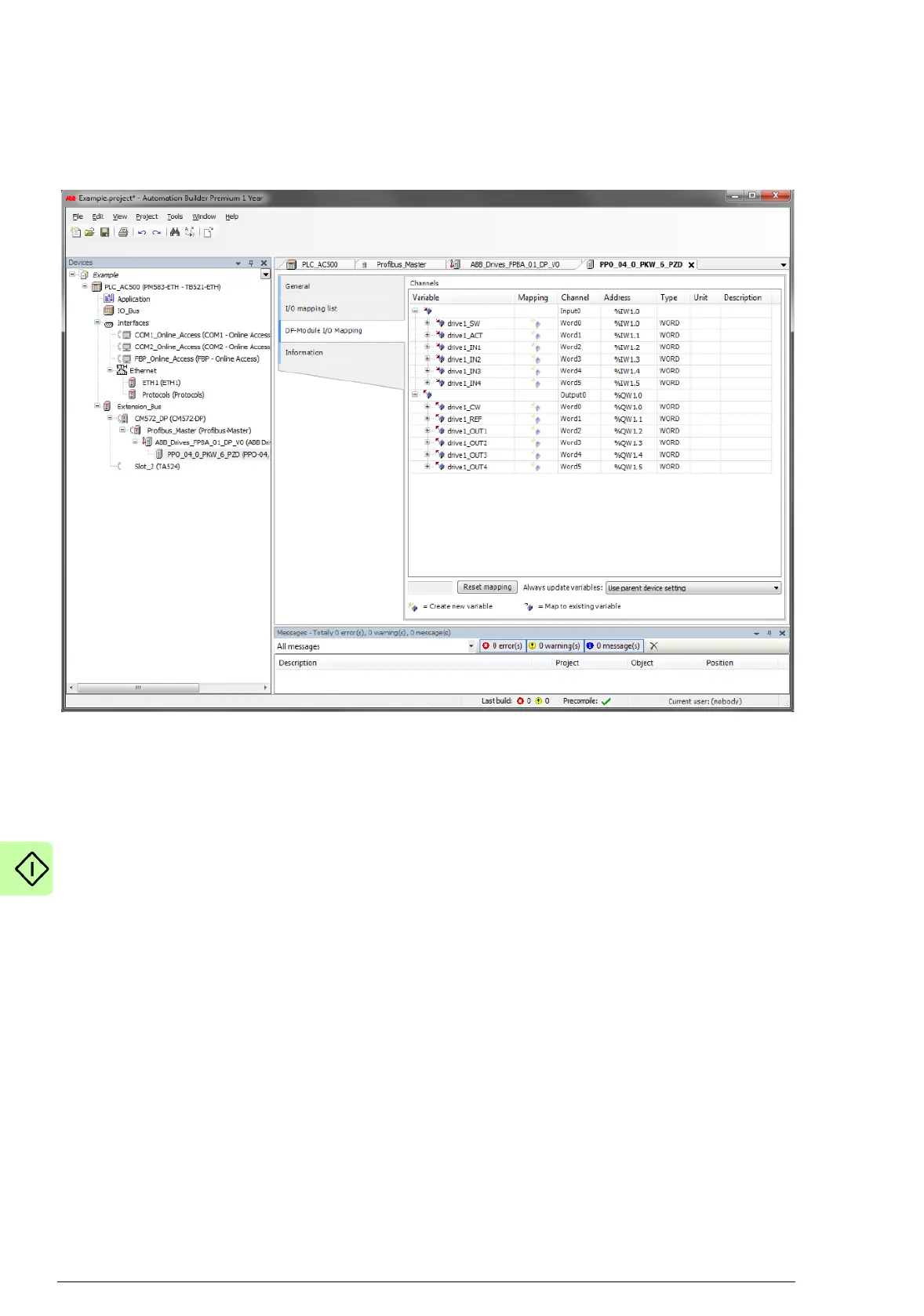The width and height of the screenshot is (924, 1316).
Task: Toggle the 0 error(s) filter
Action: [x=503, y=646]
